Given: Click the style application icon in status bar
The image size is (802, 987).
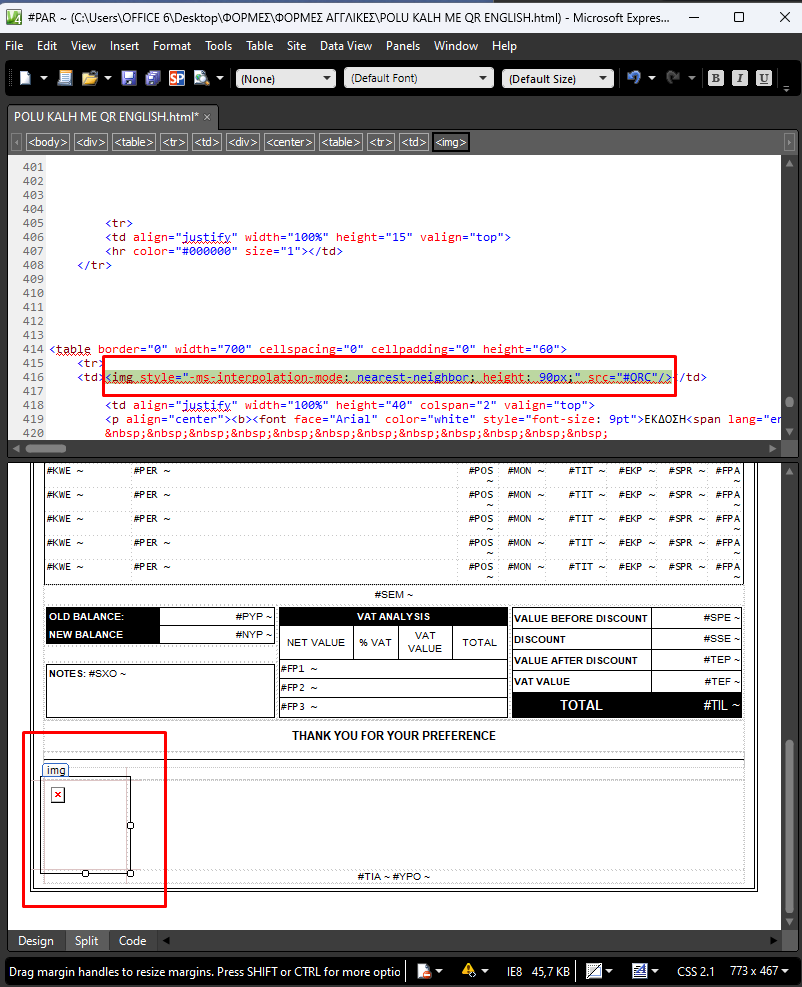Looking at the screenshot, I should [640, 971].
